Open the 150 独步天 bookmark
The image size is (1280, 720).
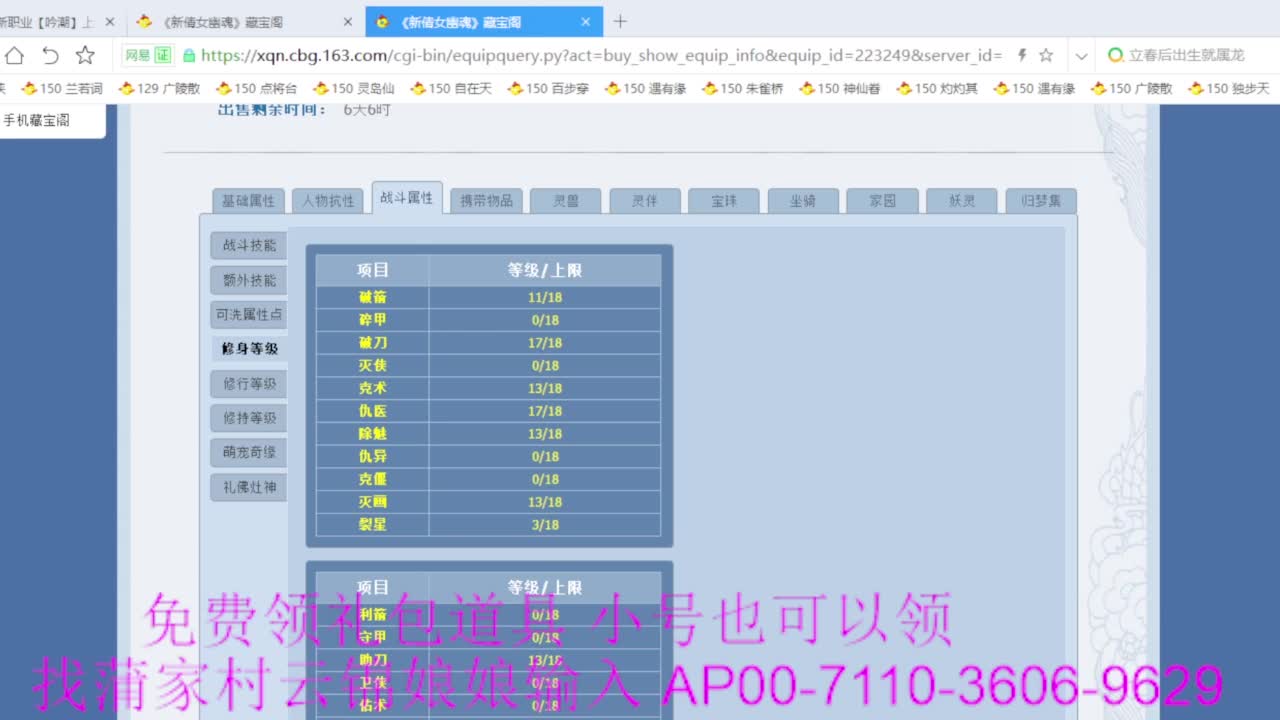tap(1229, 88)
